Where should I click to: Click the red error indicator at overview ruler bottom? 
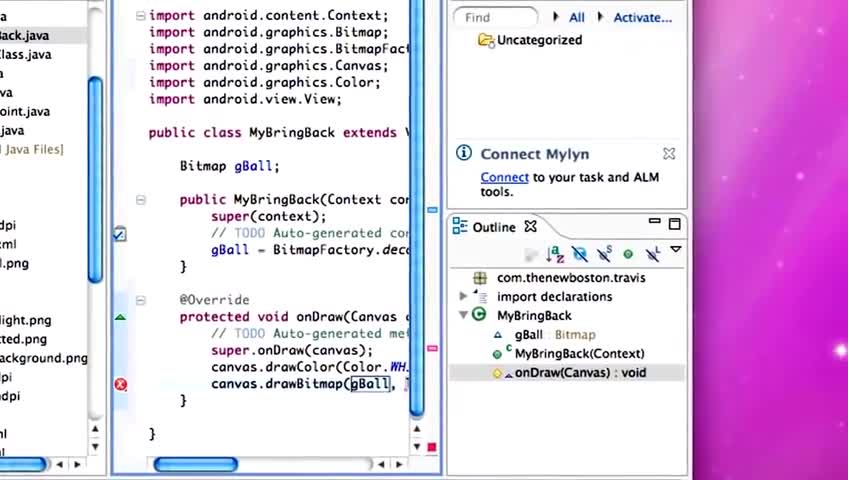[x=432, y=447]
